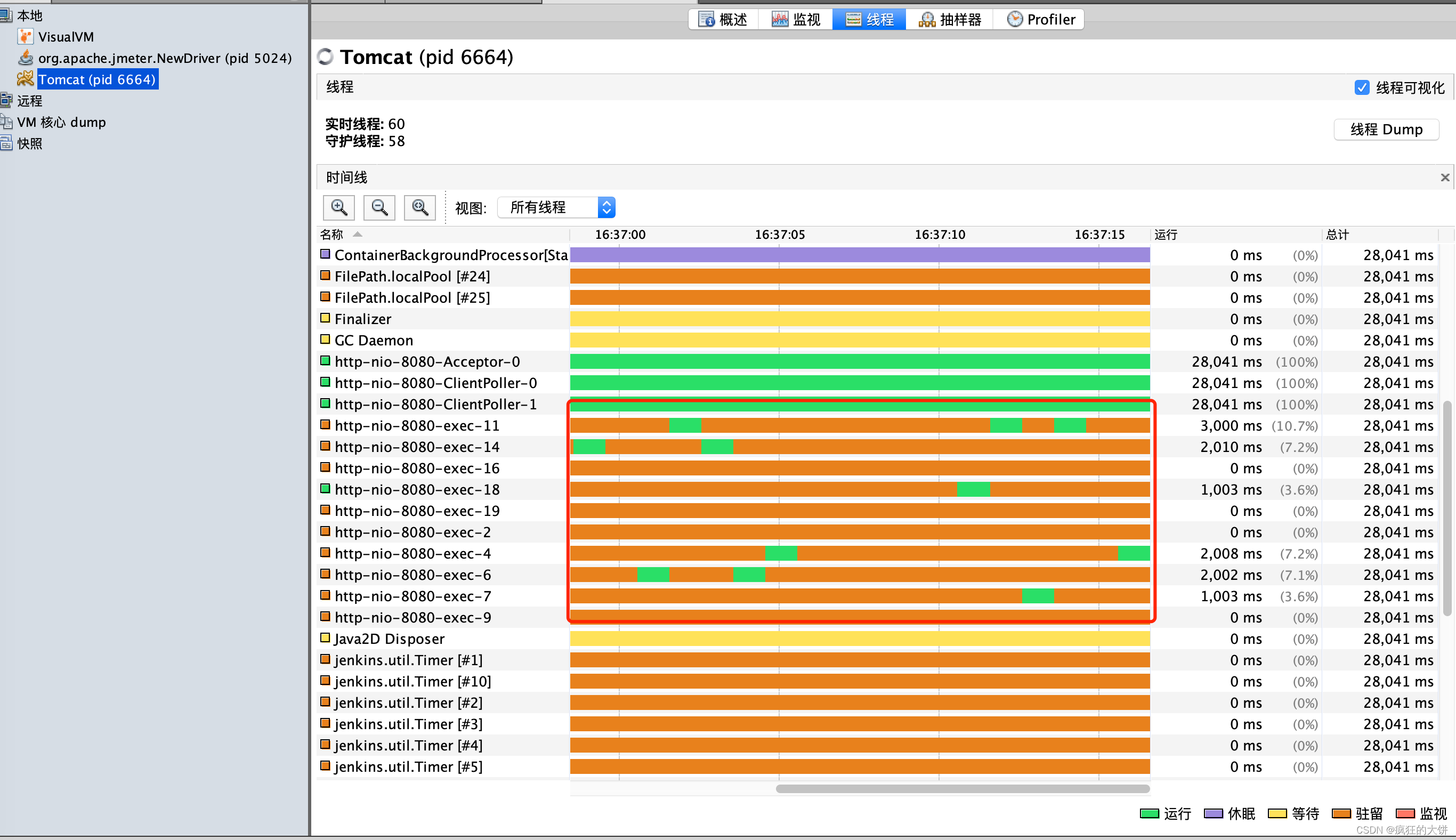Click the purple timeline bar of ContainerBackgroundProcessor

point(860,254)
